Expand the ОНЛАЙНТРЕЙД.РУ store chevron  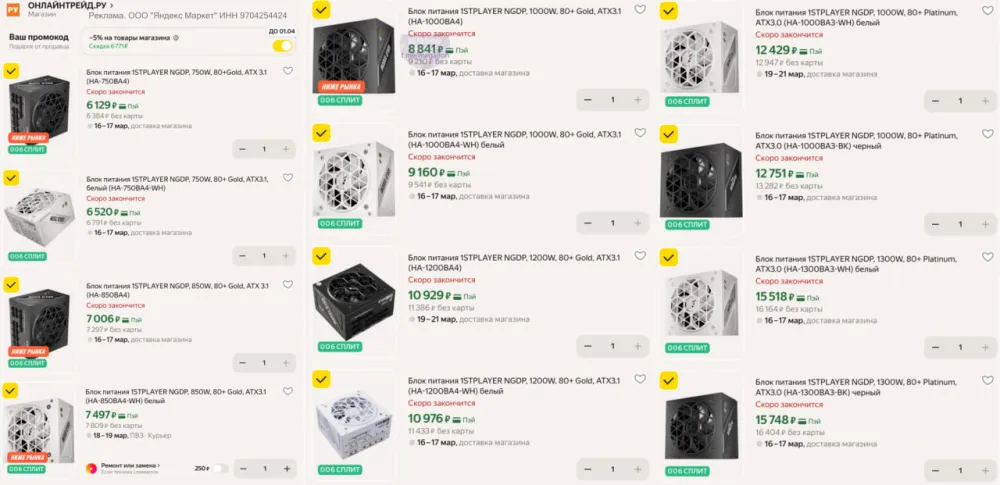point(110,6)
